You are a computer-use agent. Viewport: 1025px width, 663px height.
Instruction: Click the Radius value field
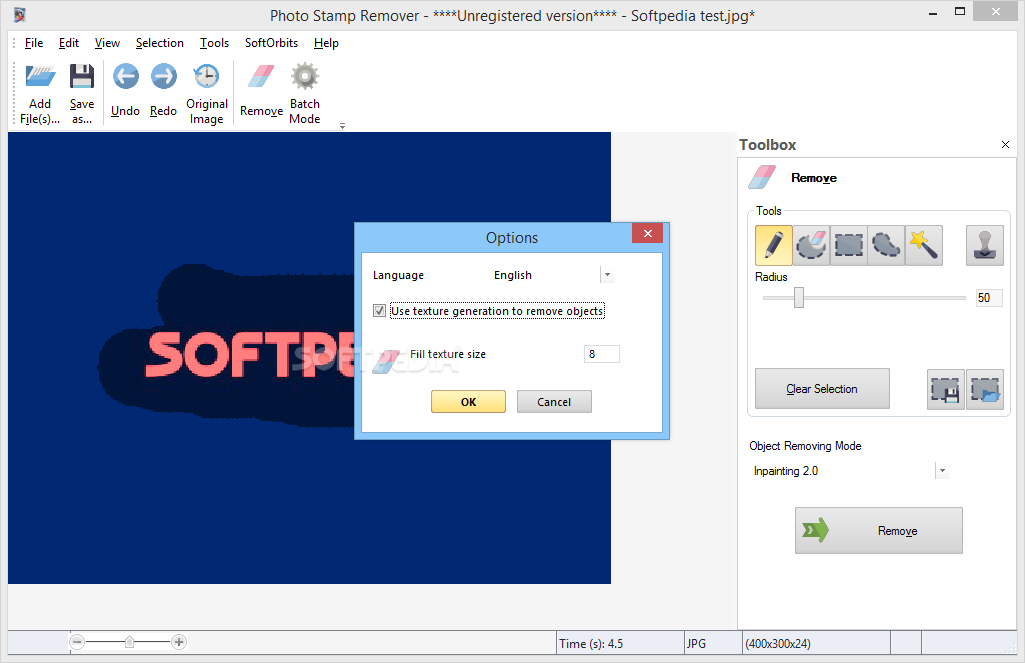pyautogui.click(x=988, y=298)
